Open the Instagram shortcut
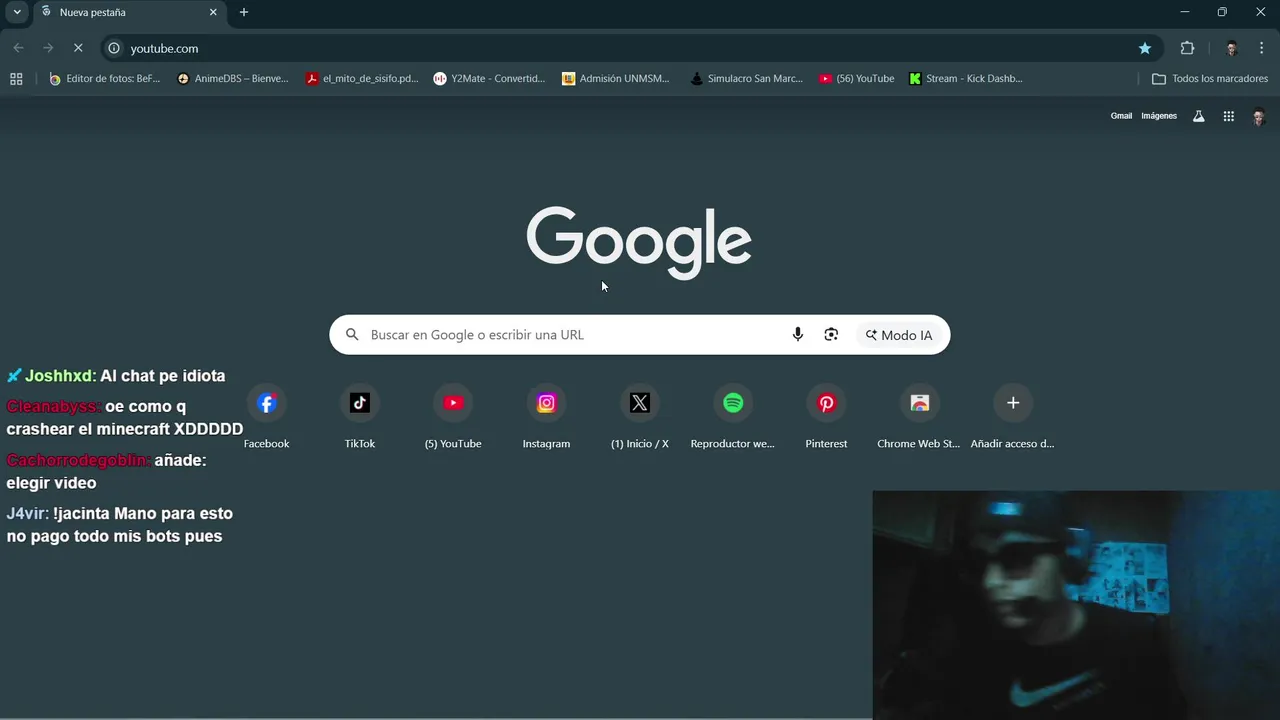1280x720 pixels. [x=546, y=418]
